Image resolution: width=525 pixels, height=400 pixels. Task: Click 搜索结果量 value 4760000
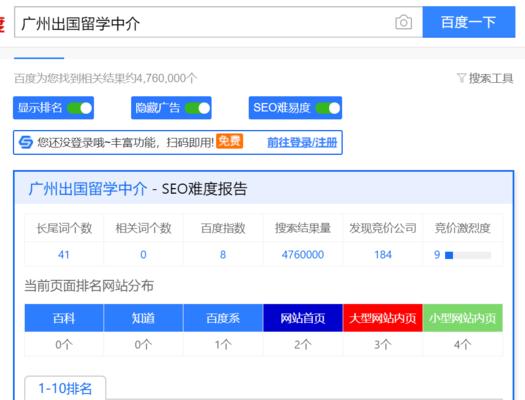tap(303, 255)
